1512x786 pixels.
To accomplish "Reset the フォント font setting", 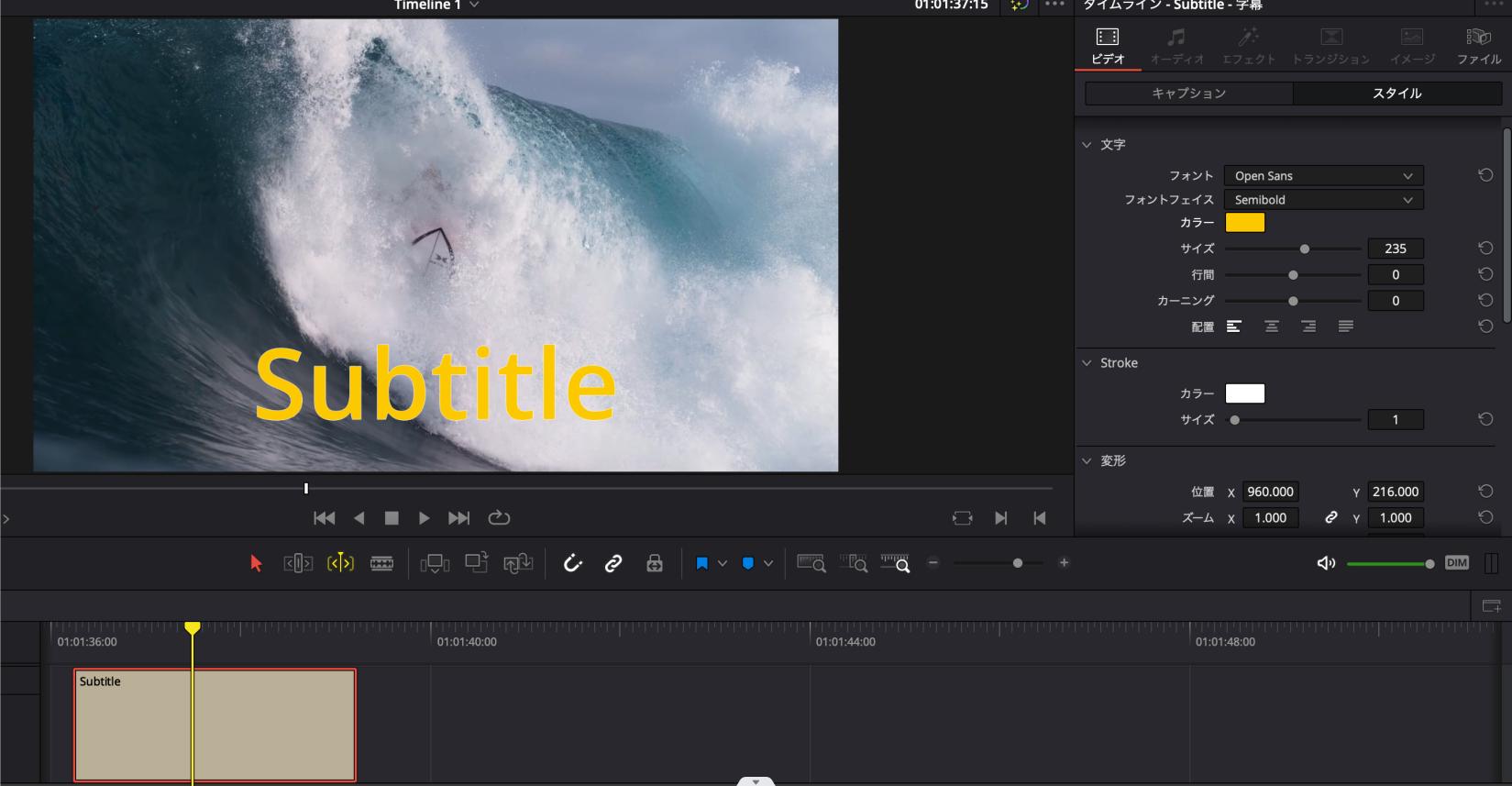I will point(1485,175).
